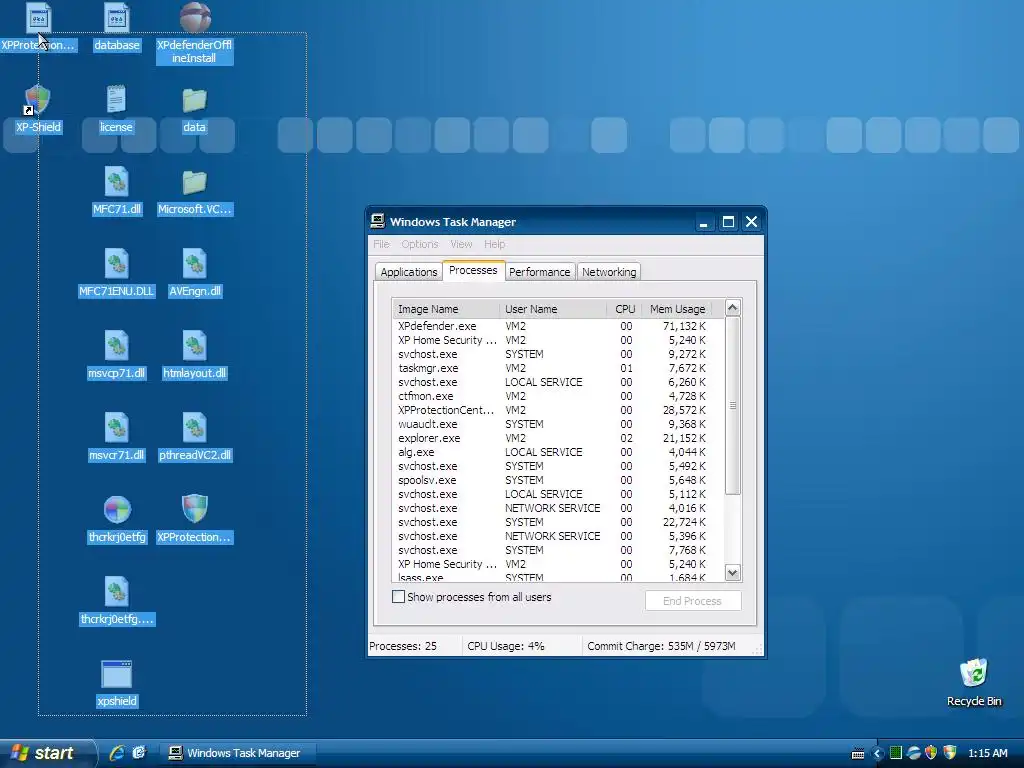Viewport: 1024px width, 768px height.
Task: Open the Help menu in Task Manager
Action: (x=494, y=244)
